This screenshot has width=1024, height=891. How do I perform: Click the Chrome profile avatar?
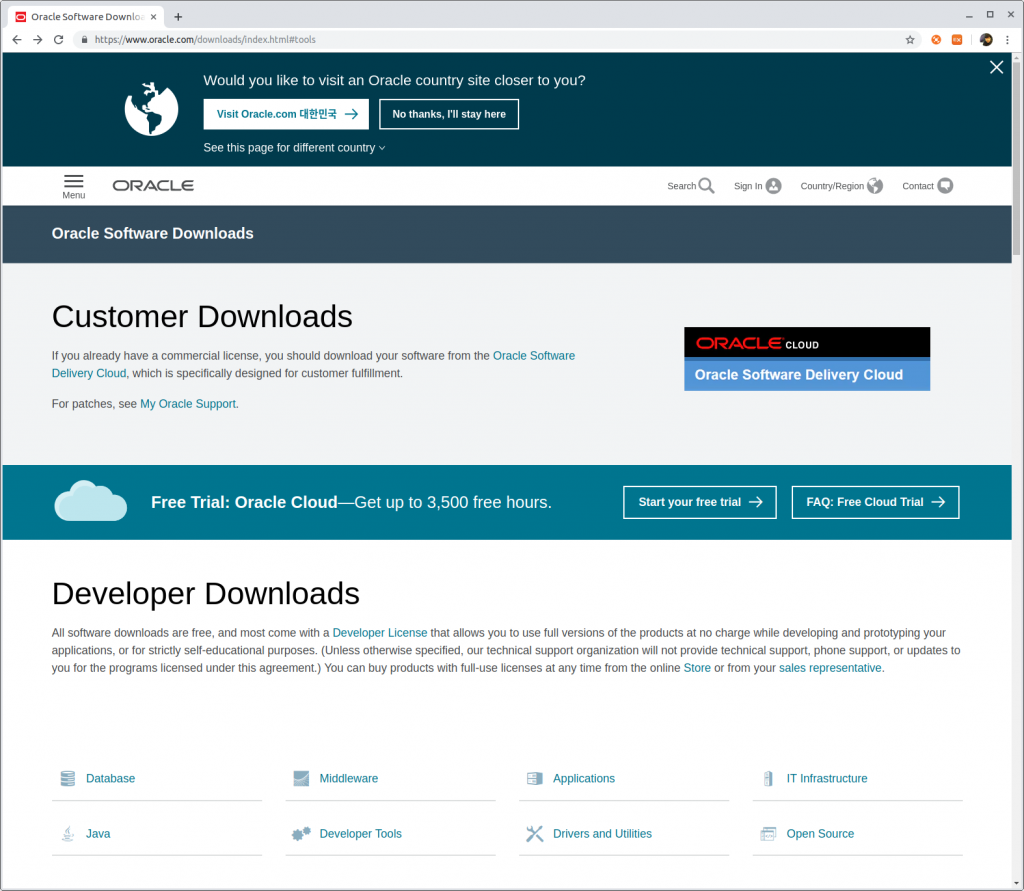986,40
